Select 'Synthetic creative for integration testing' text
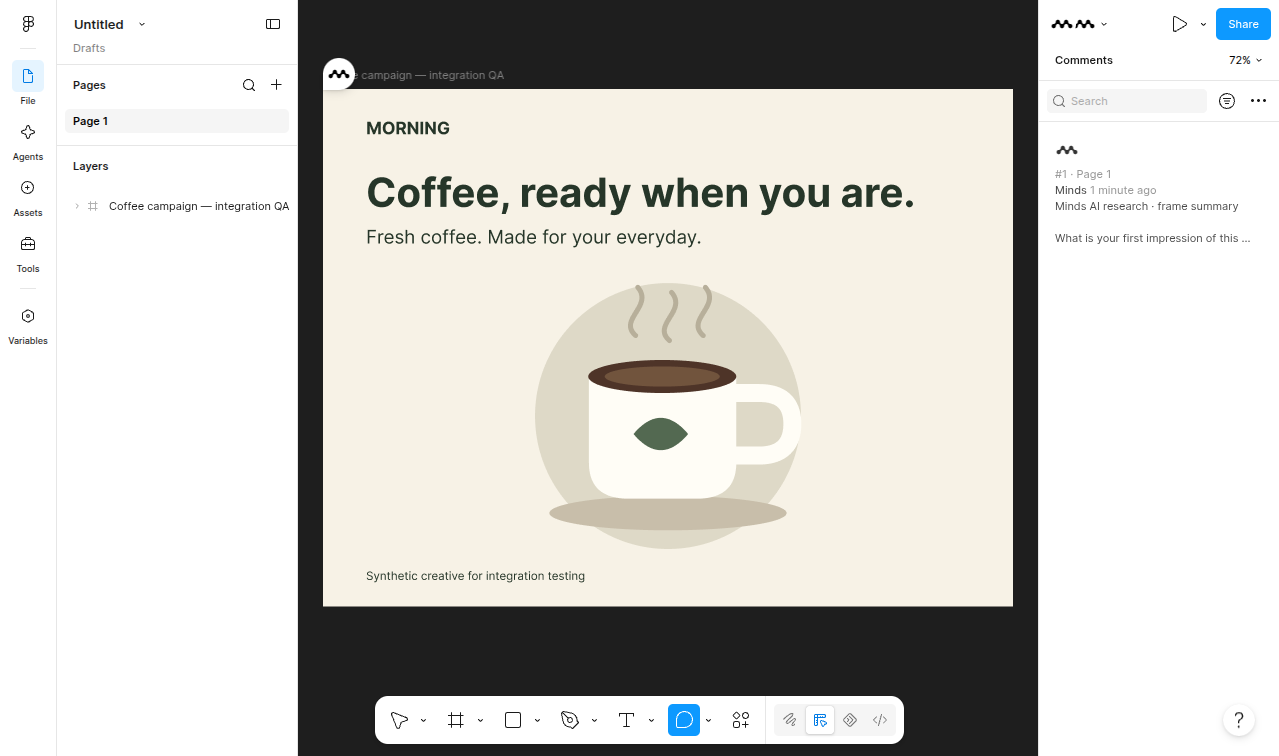Screen dimensions: 1279x756 [x=475, y=576]
